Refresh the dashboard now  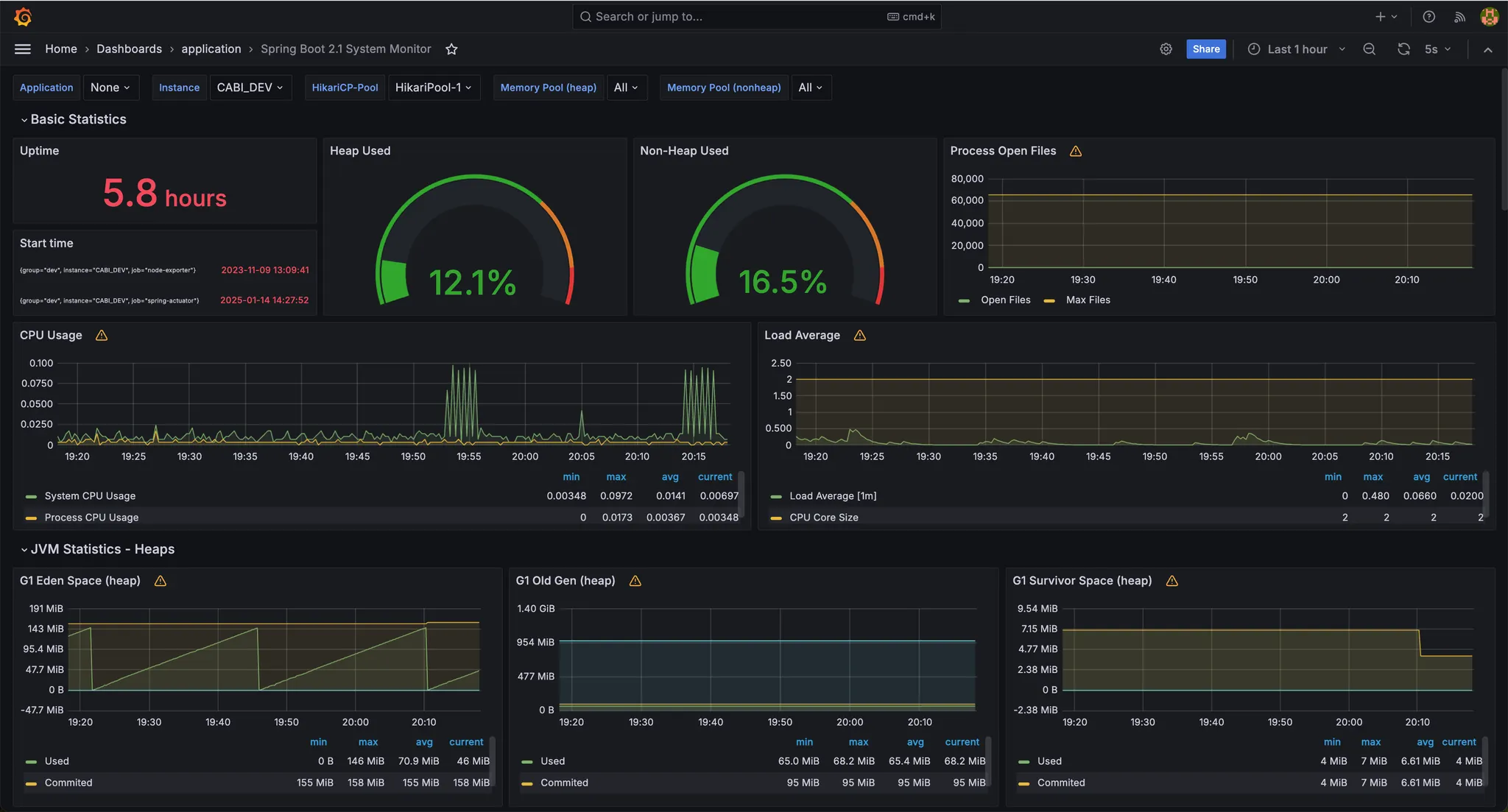coord(1403,49)
